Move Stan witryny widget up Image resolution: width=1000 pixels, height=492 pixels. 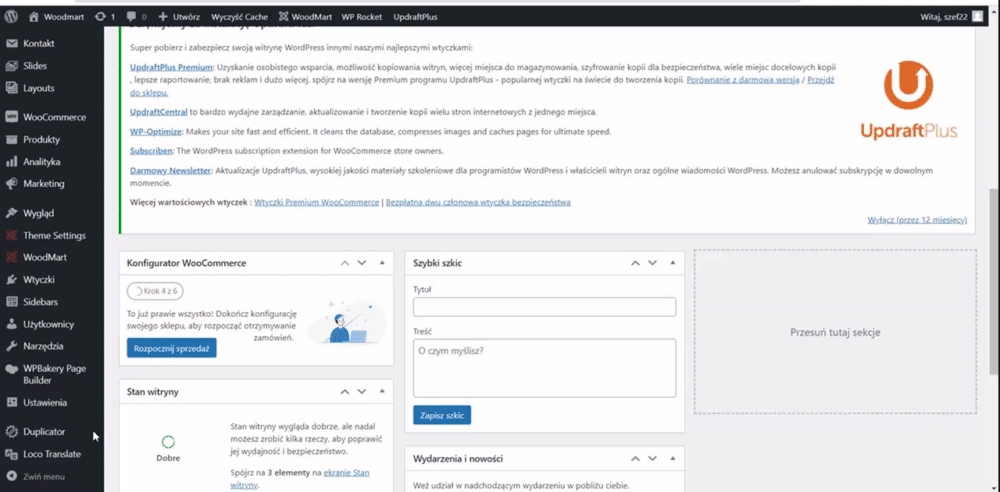click(344, 391)
